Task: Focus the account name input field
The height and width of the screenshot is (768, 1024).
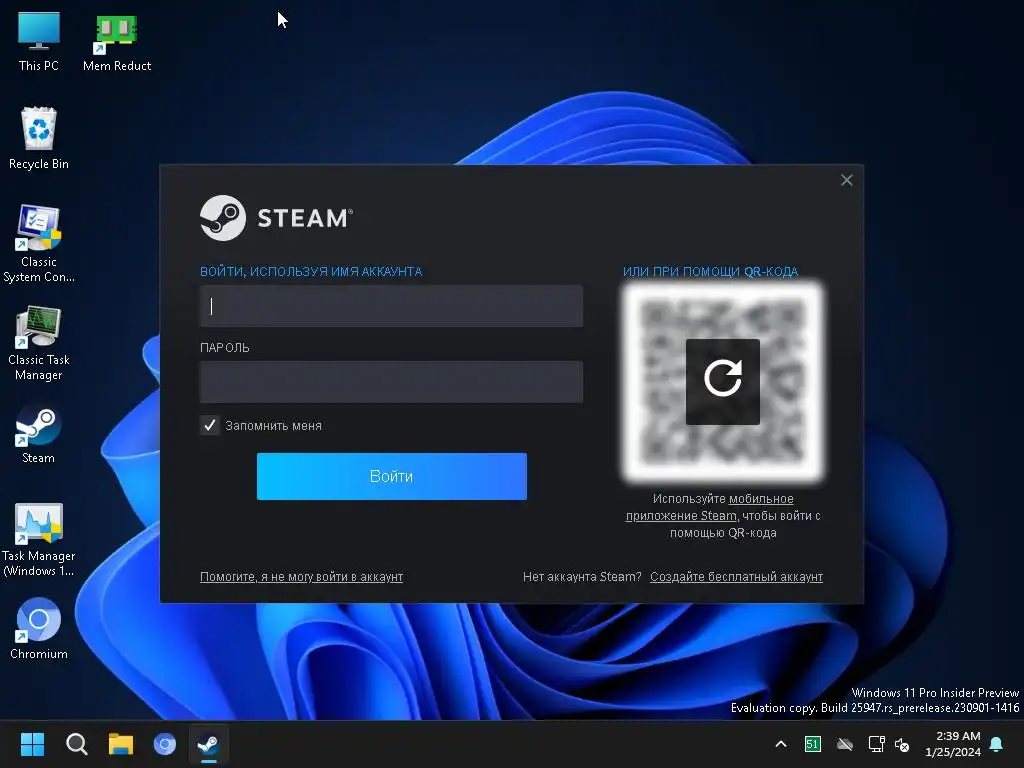Action: [391, 306]
